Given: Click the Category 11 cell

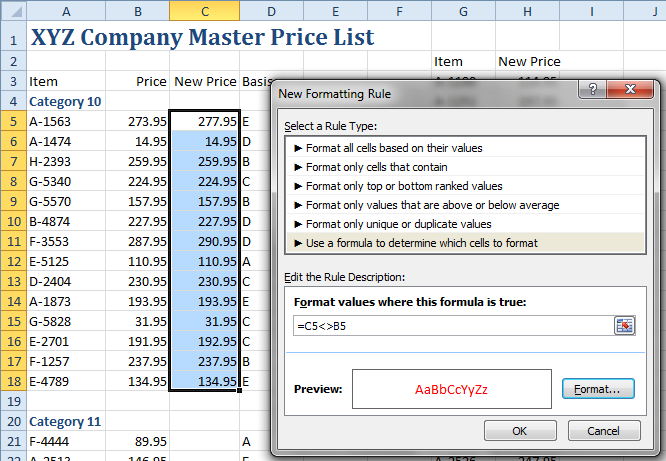Looking at the screenshot, I should (x=65, y=421).
